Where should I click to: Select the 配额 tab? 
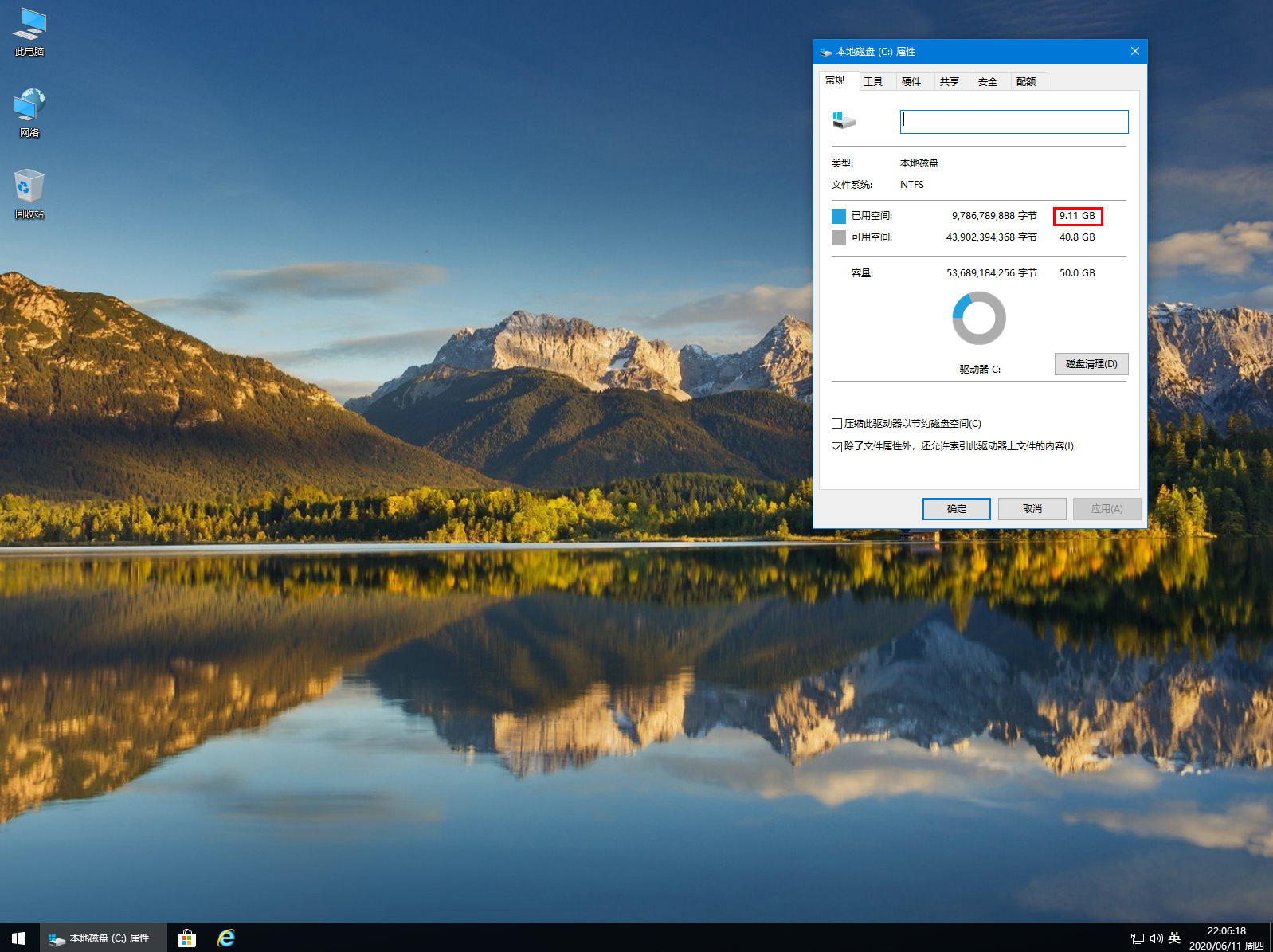[1026, 81]
